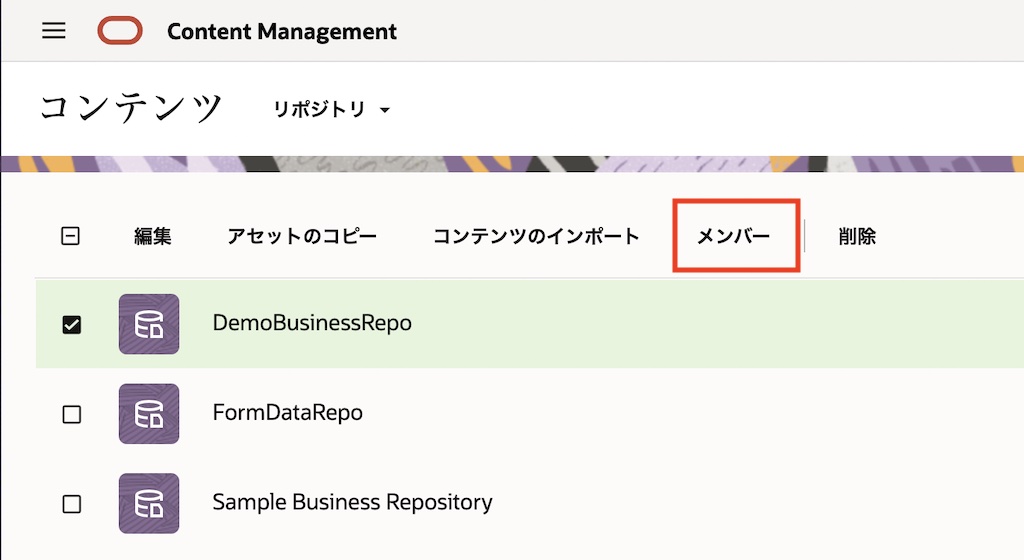Screen dimensions: 1024x560
Task: Check the FormDataRepo checkbox
Action: (72, 414)
